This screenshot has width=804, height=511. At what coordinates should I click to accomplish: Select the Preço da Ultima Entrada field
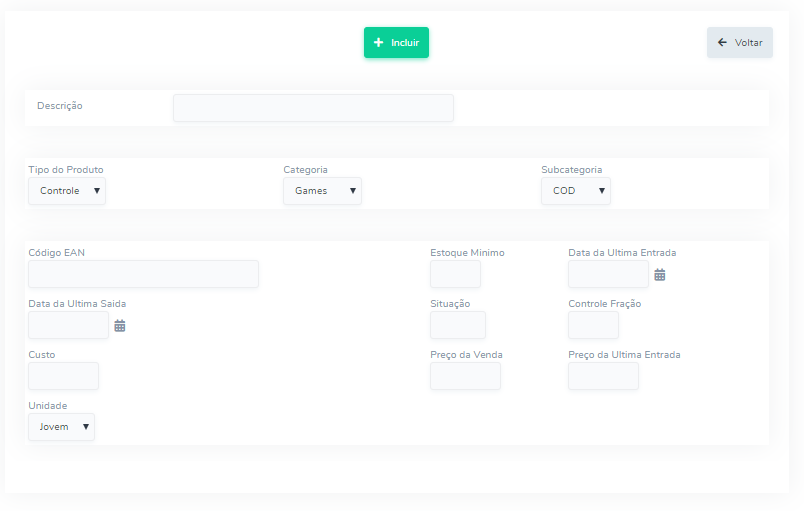click(603, 376)
